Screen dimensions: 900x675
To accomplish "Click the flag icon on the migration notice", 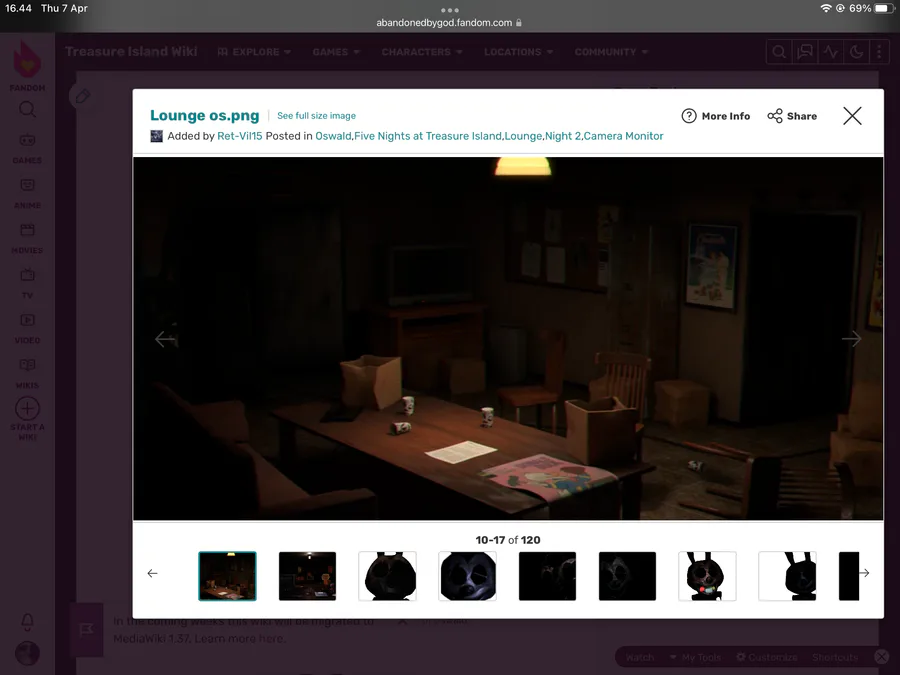I will pos(86,630).
